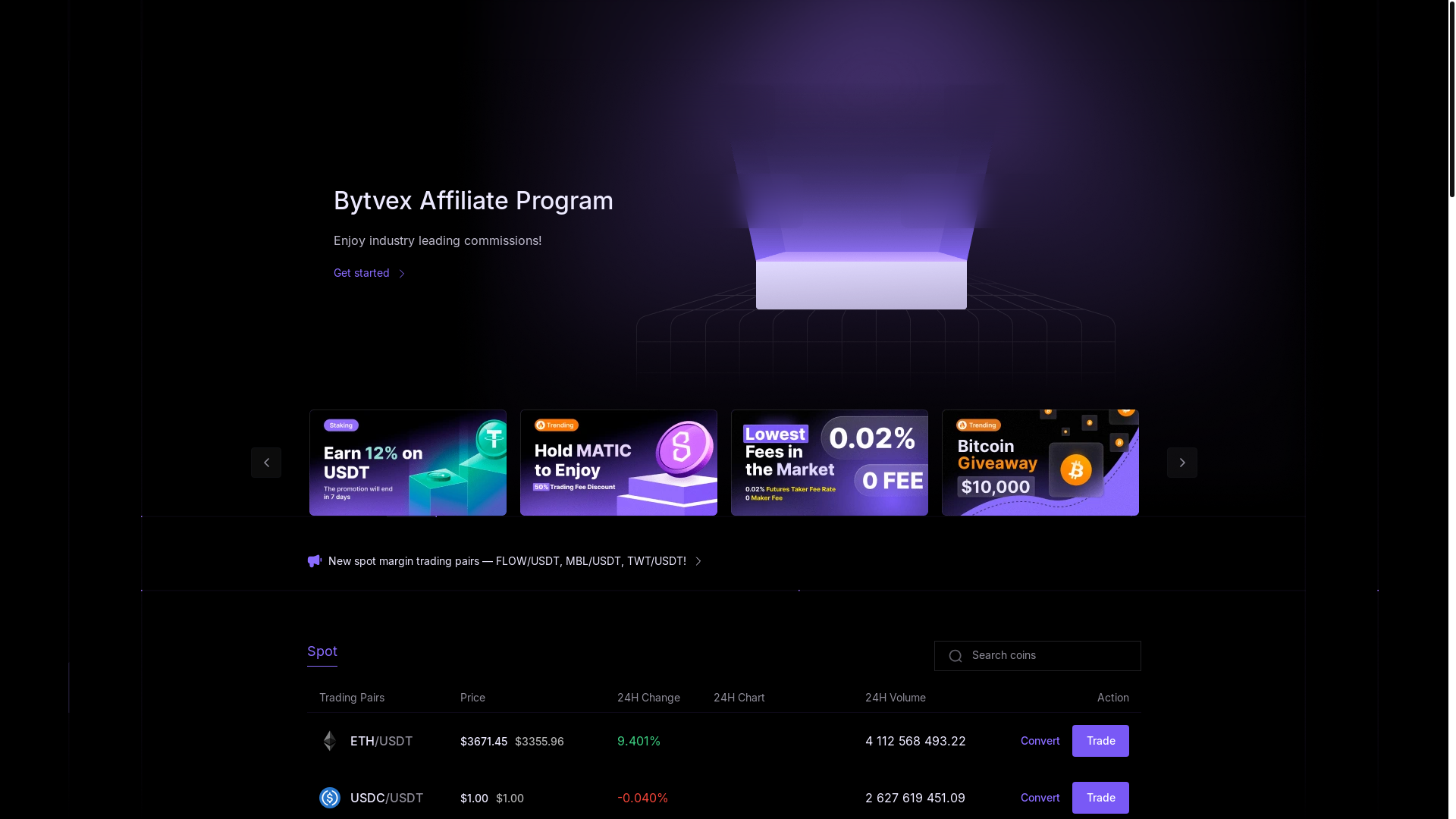
Task: Click the USDC/USDT pair name
Action: click(x=387, y=798)
